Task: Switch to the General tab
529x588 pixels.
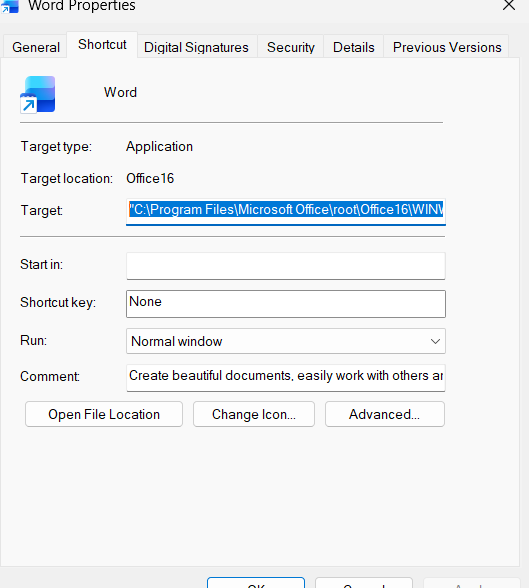Action: (36, 47)
